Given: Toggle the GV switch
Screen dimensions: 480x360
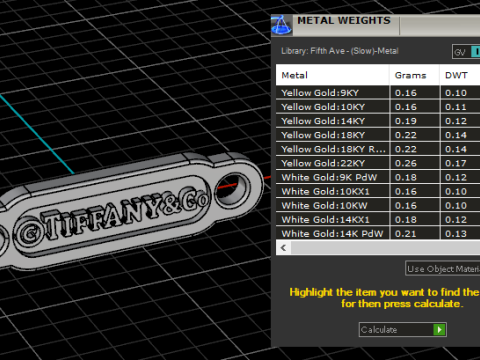Looking at the screenshot, I should click(x=466, y=52).
